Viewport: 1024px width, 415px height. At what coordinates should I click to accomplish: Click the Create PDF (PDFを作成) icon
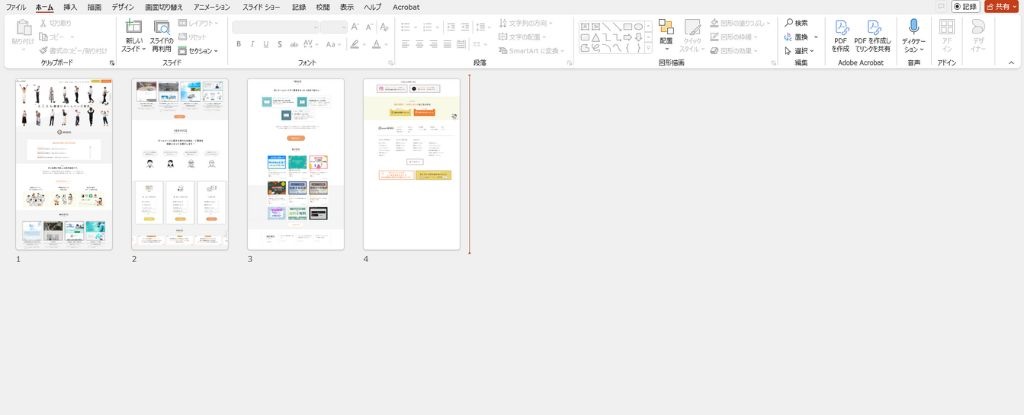click(x=841, y=28)
